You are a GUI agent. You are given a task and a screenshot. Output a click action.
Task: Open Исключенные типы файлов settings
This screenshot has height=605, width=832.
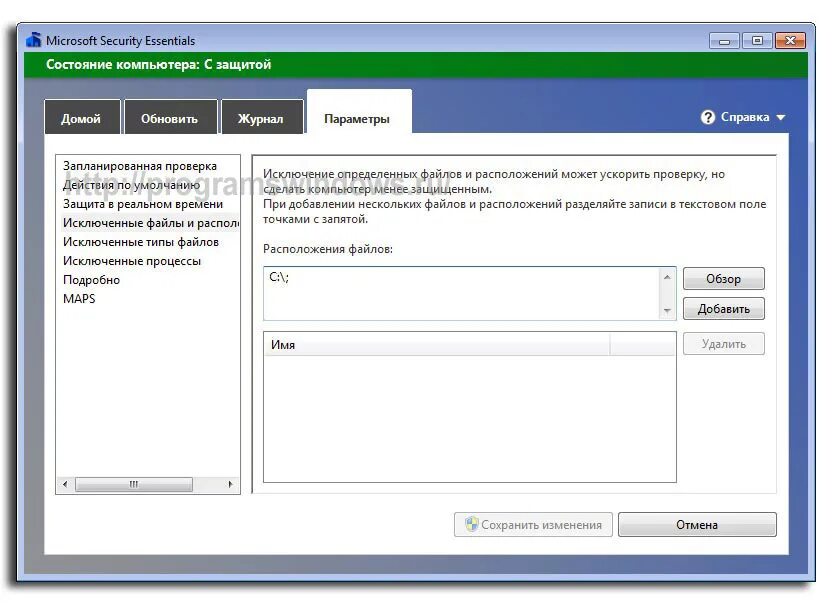click(x=141, y=242)
